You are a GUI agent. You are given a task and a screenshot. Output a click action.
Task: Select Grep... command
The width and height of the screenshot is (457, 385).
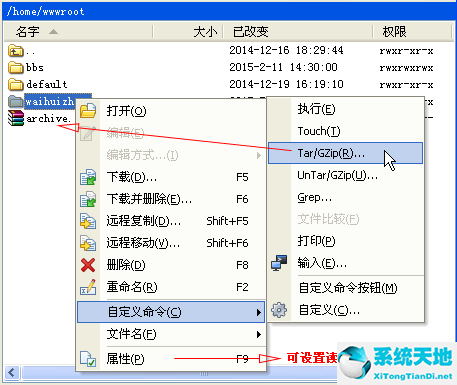[346, 197]
